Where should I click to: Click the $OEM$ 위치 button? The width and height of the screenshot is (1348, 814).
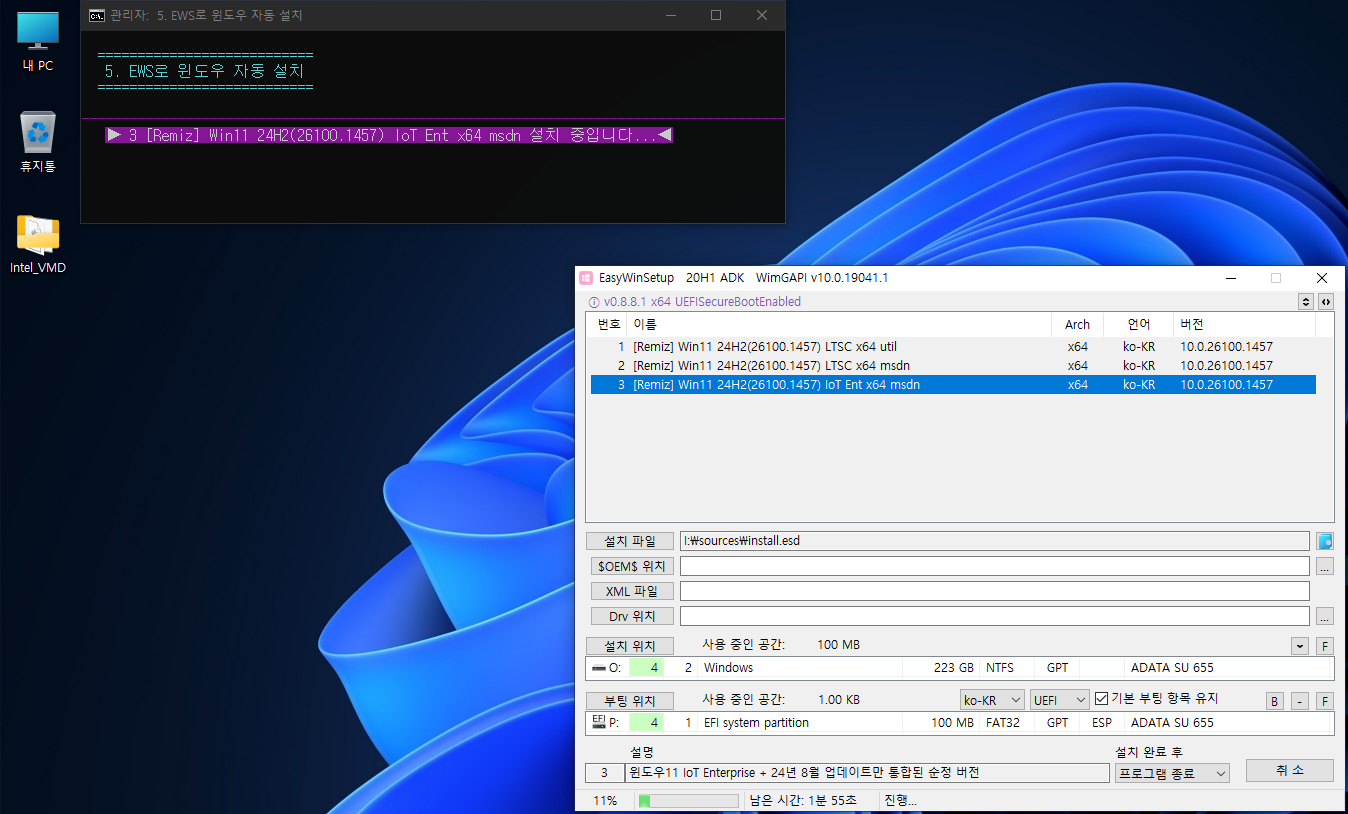coord(630,566)
